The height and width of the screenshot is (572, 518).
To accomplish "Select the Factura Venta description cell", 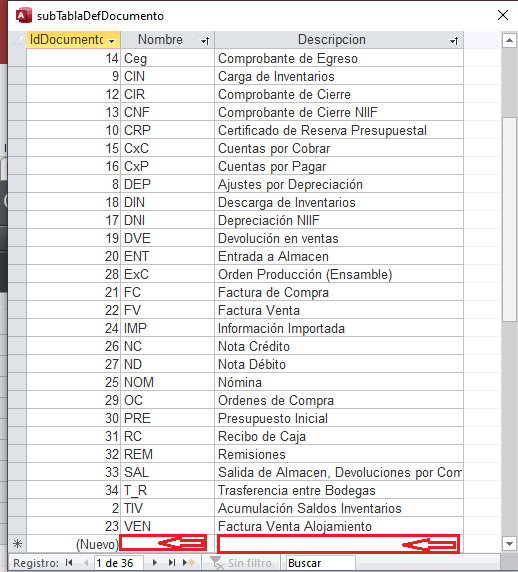I will pyautogui.click(x=339, y=310).
